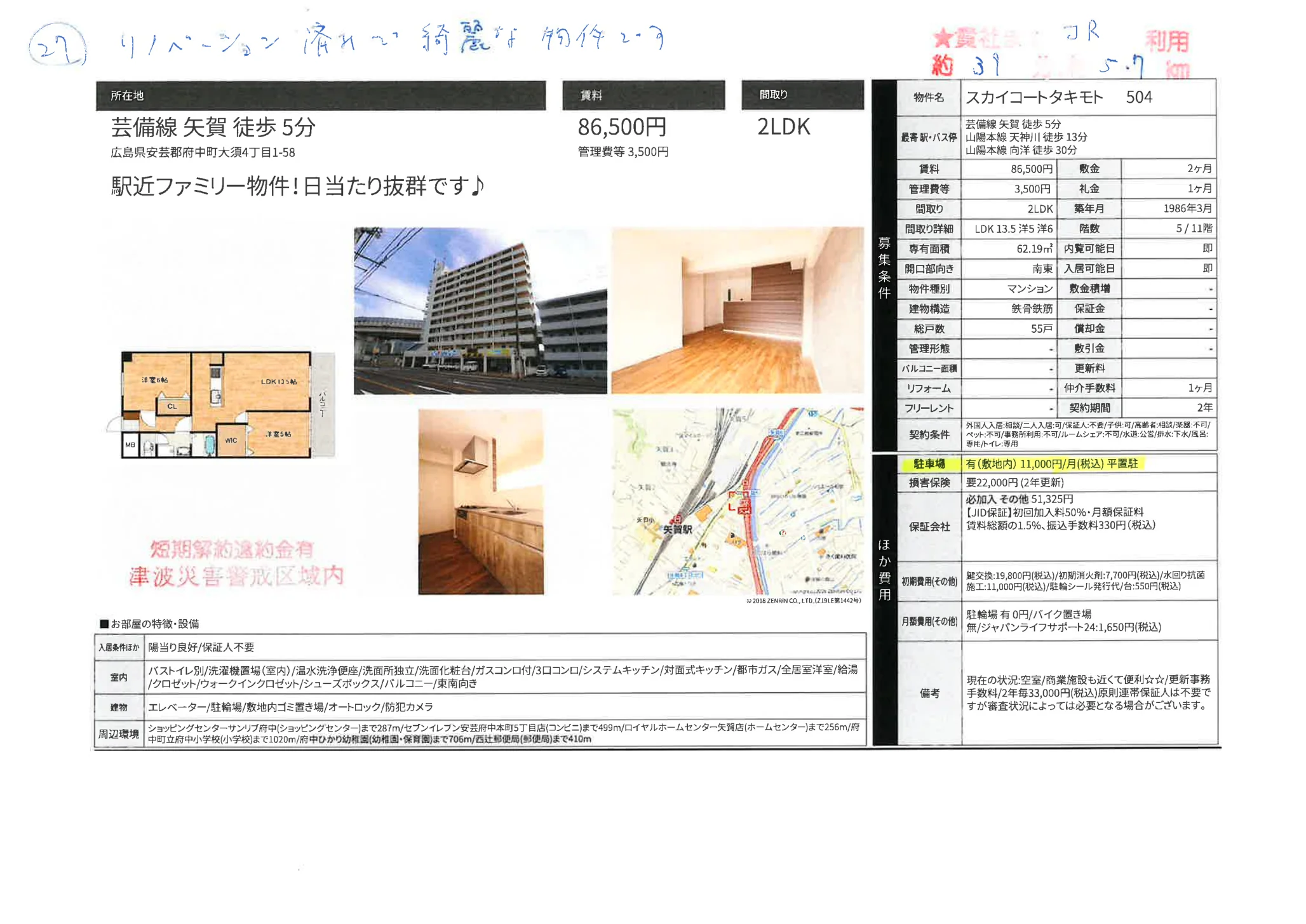Click the 管理費等 3,500円 text under rent
Viewport: 1306px width, 924px height.
(x=623, y=152)
